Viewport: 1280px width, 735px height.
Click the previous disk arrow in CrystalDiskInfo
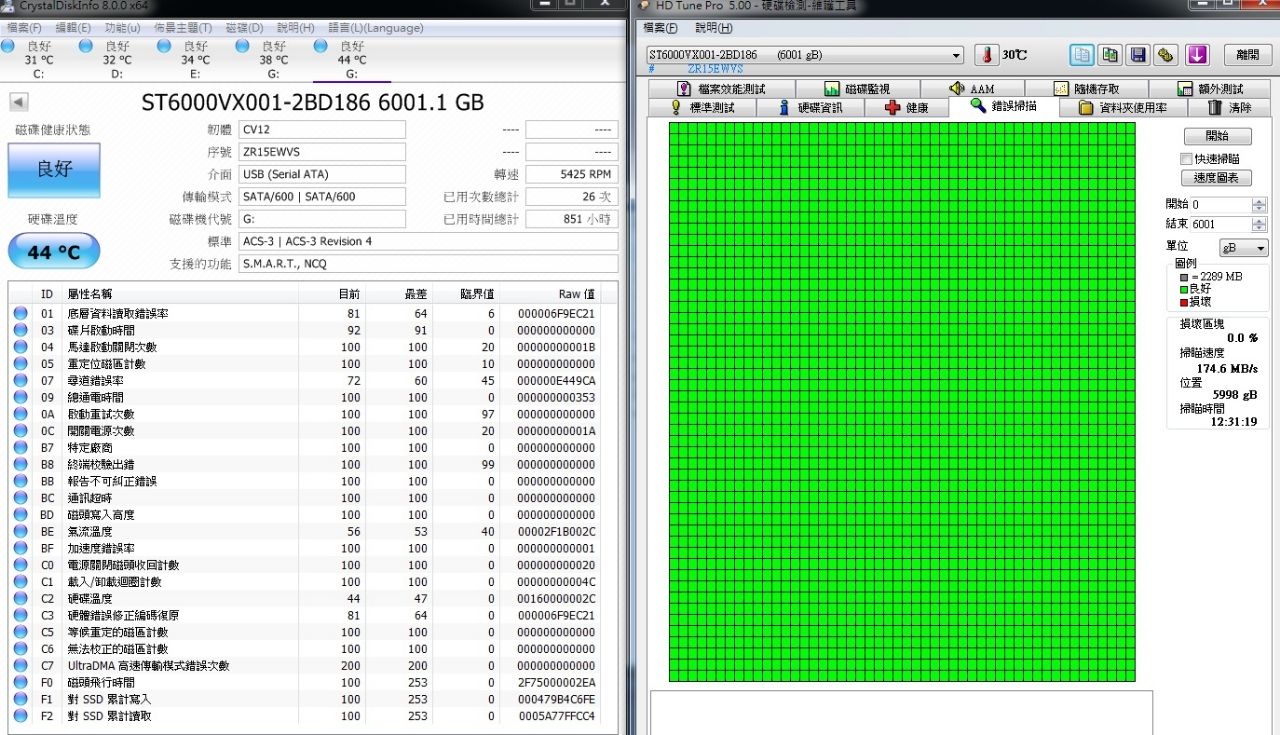click(19, 101)
